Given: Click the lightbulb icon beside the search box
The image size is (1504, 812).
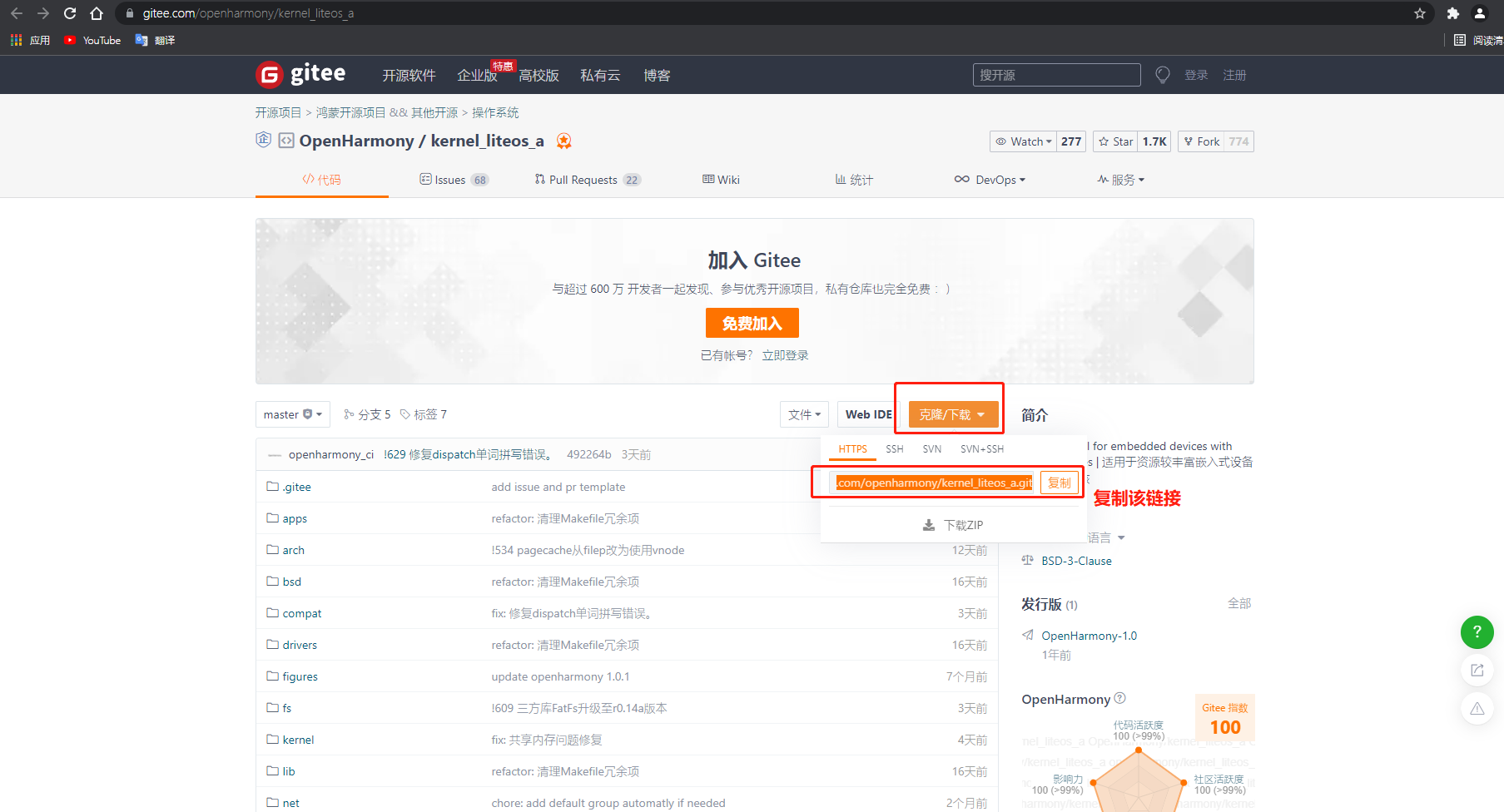Looking at the screenshot, I should [x=1163, y=75].
